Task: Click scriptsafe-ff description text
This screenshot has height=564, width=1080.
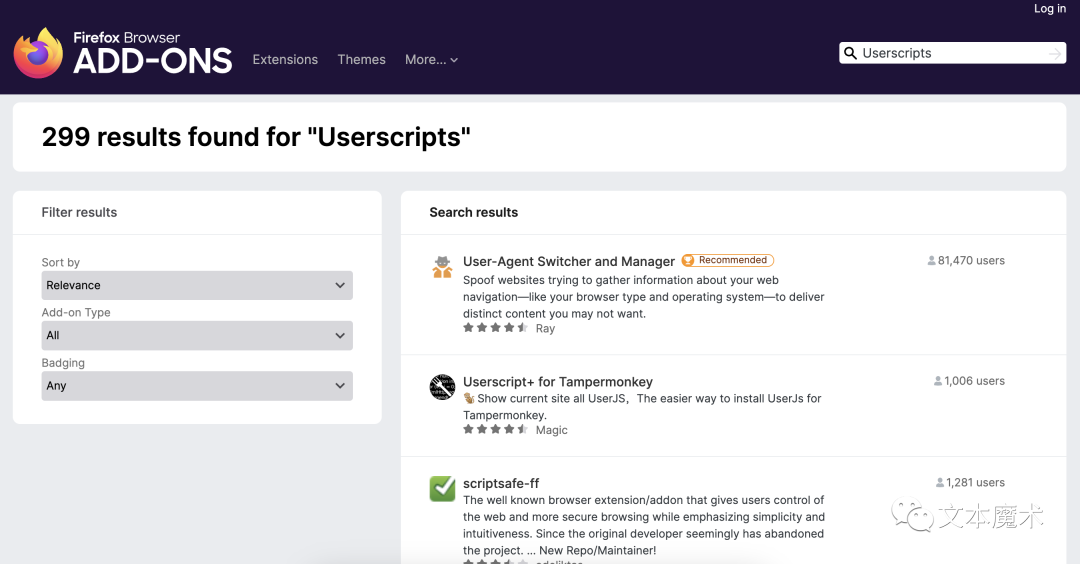Action: click(643, 525)
